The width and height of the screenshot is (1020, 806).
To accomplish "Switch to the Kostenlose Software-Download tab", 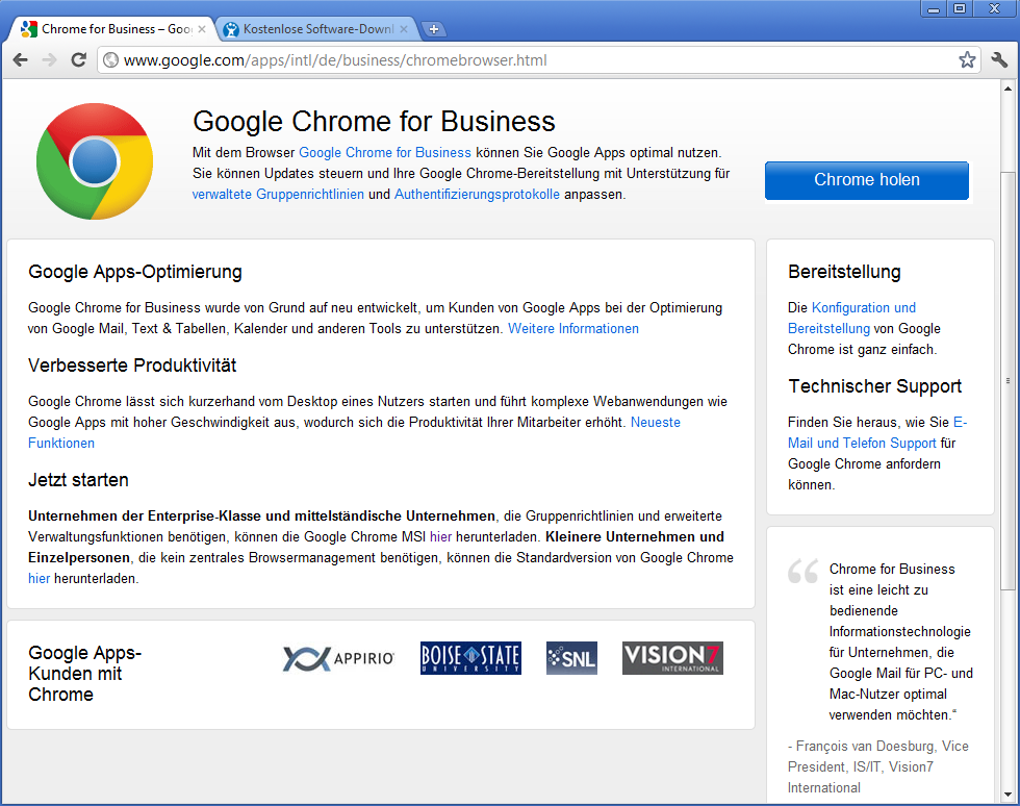I will [318, 29].
